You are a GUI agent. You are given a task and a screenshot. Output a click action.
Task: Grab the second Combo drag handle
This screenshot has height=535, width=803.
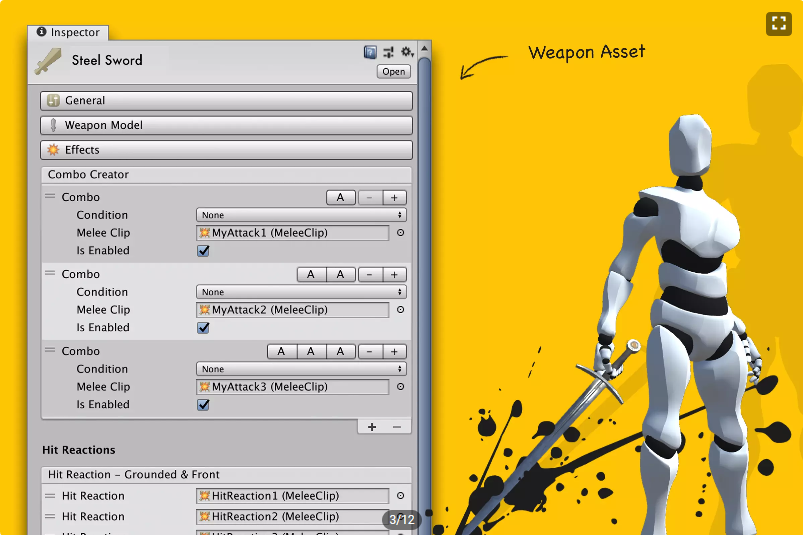[x=50, y=273]
